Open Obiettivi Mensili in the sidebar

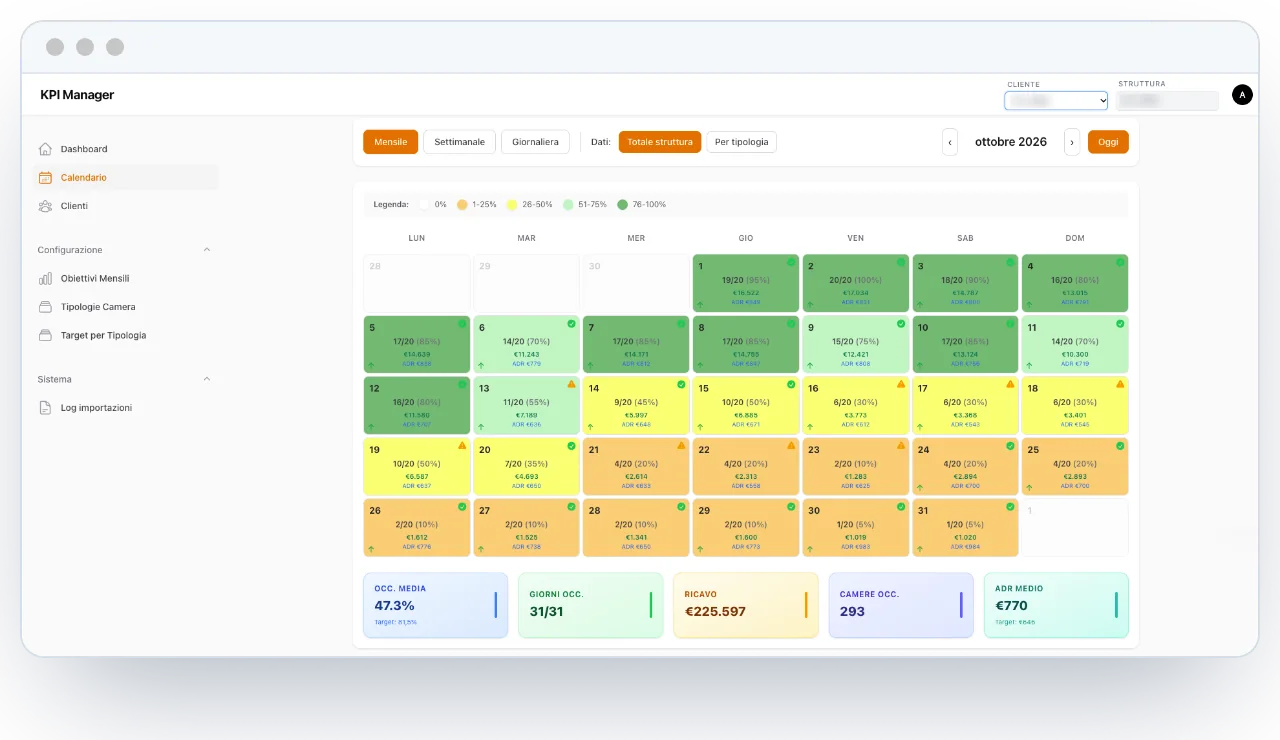tap(126, 279)
